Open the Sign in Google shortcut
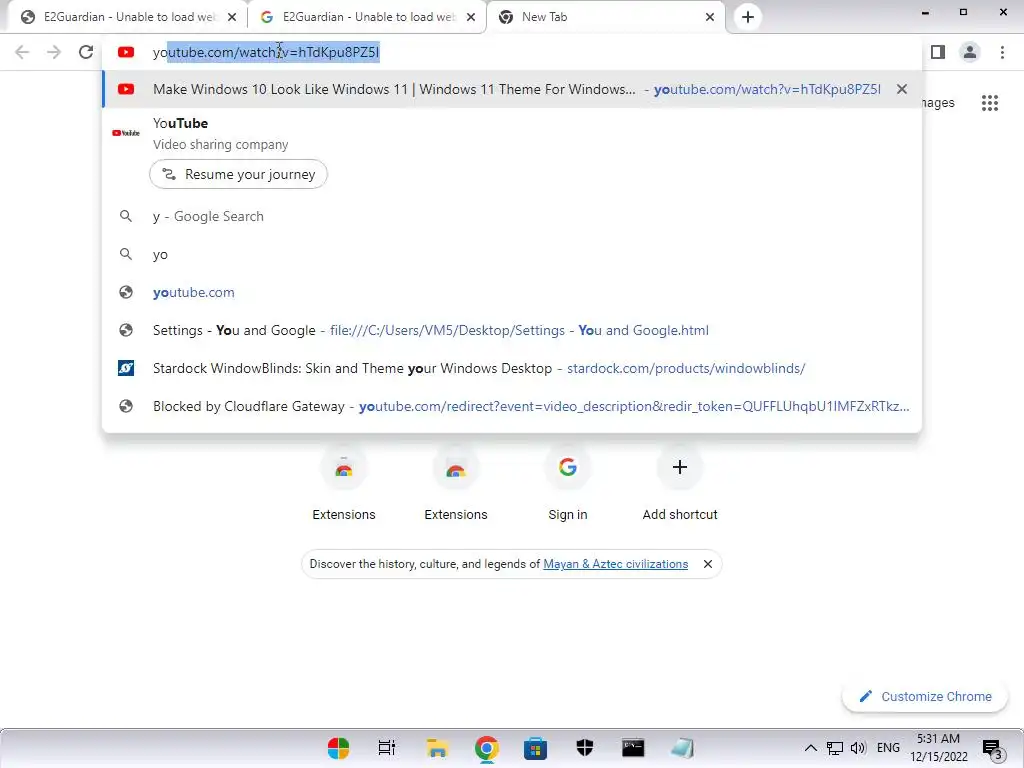This screenshot has width=1024, height=768. pos(568,483)
